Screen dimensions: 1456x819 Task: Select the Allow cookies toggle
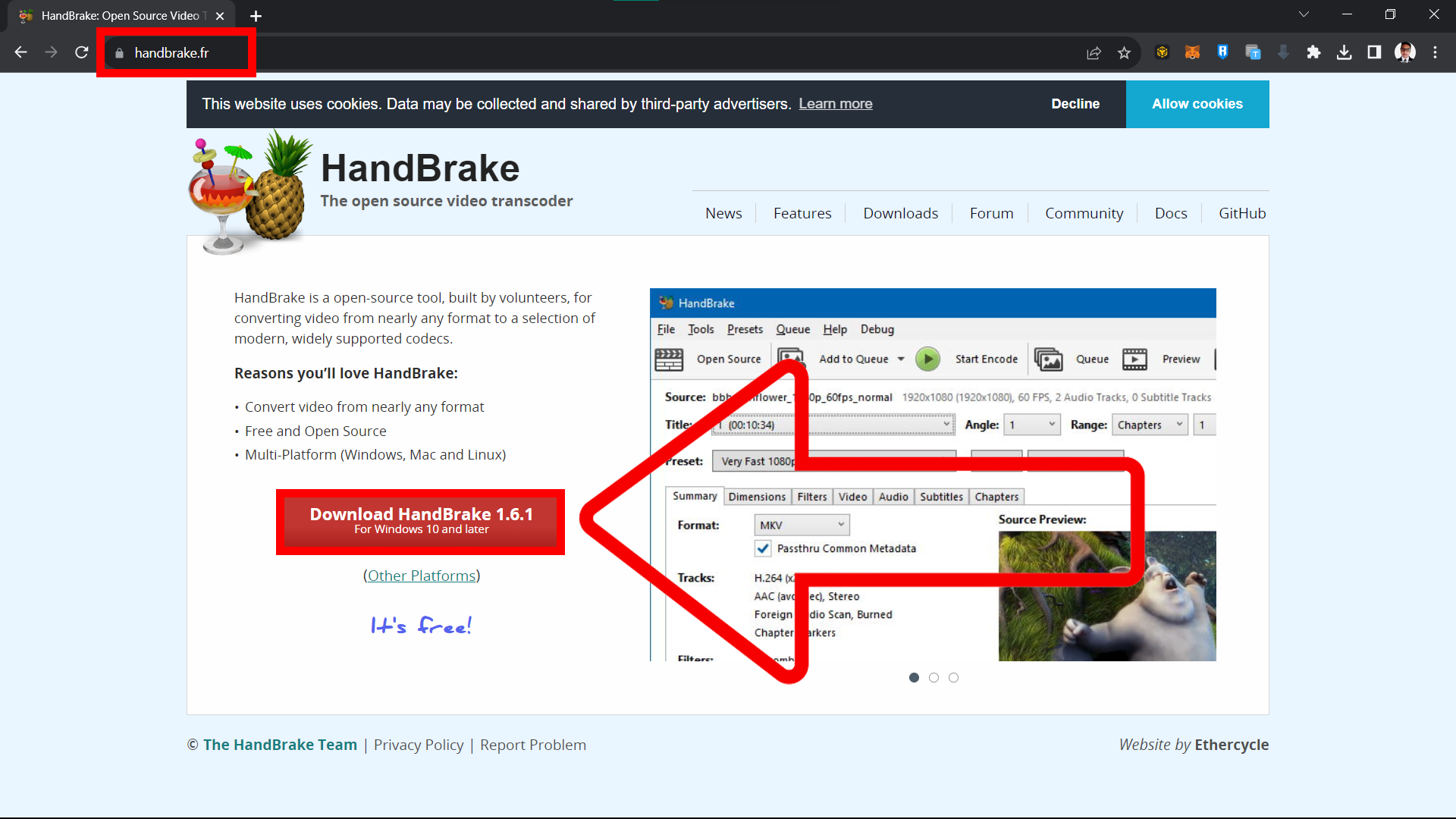pyautogui.click(x=1197, y=103)
